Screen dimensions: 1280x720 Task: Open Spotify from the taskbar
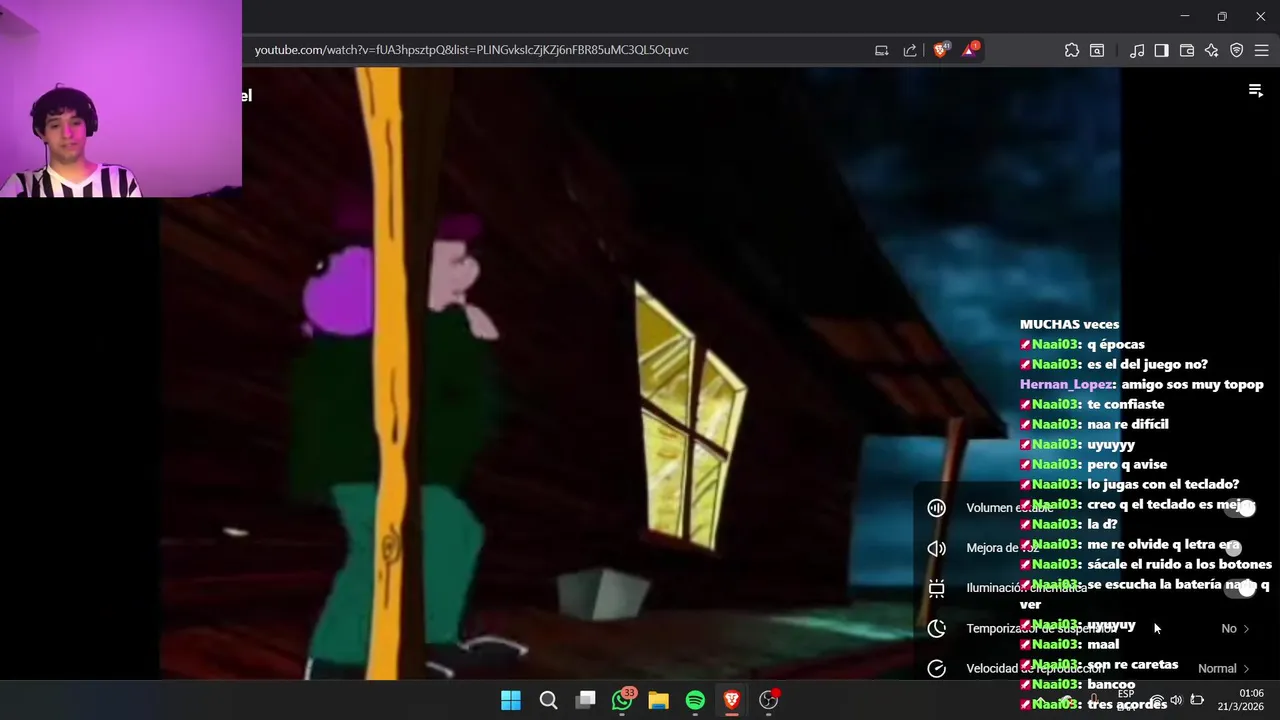tap(695, 700)
